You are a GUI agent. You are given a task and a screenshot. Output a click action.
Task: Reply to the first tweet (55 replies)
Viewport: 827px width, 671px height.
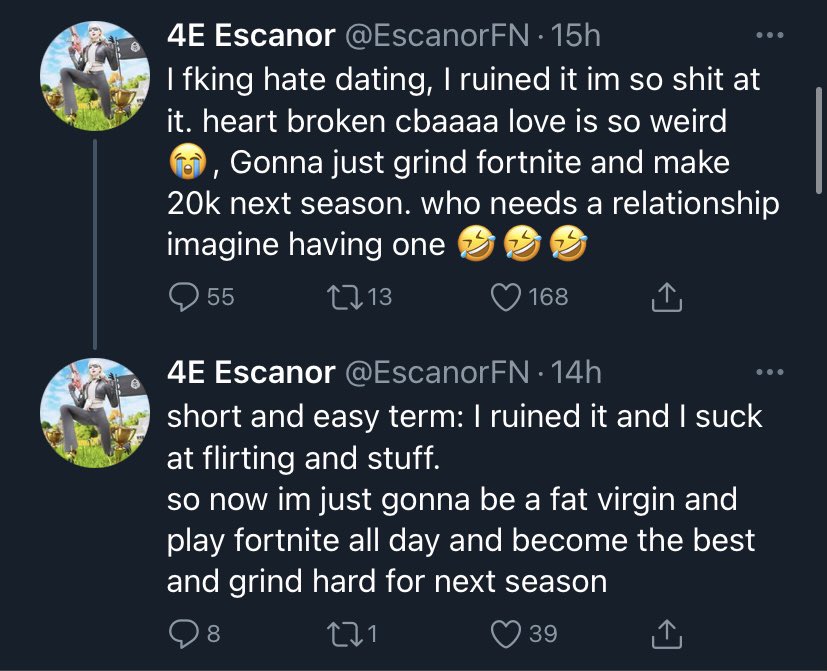coord(185,296)
